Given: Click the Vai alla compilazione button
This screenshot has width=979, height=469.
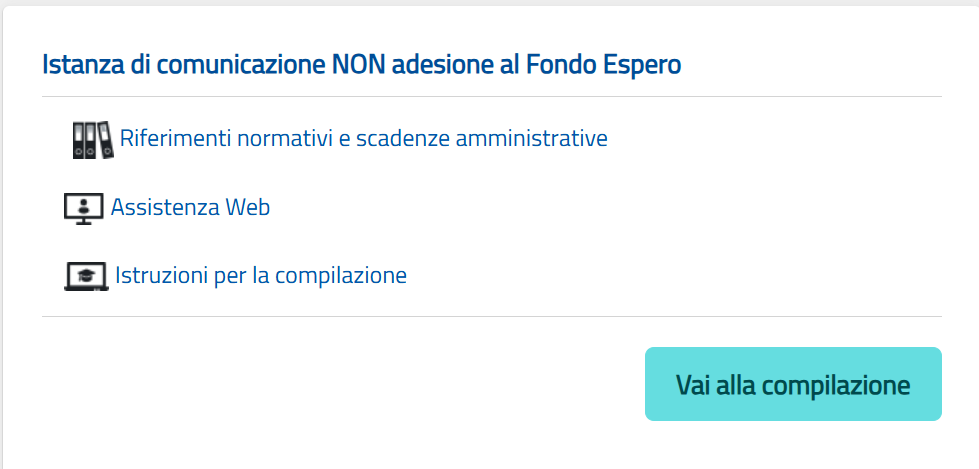Looking at the screenshot, I should [x=793, y=384].
